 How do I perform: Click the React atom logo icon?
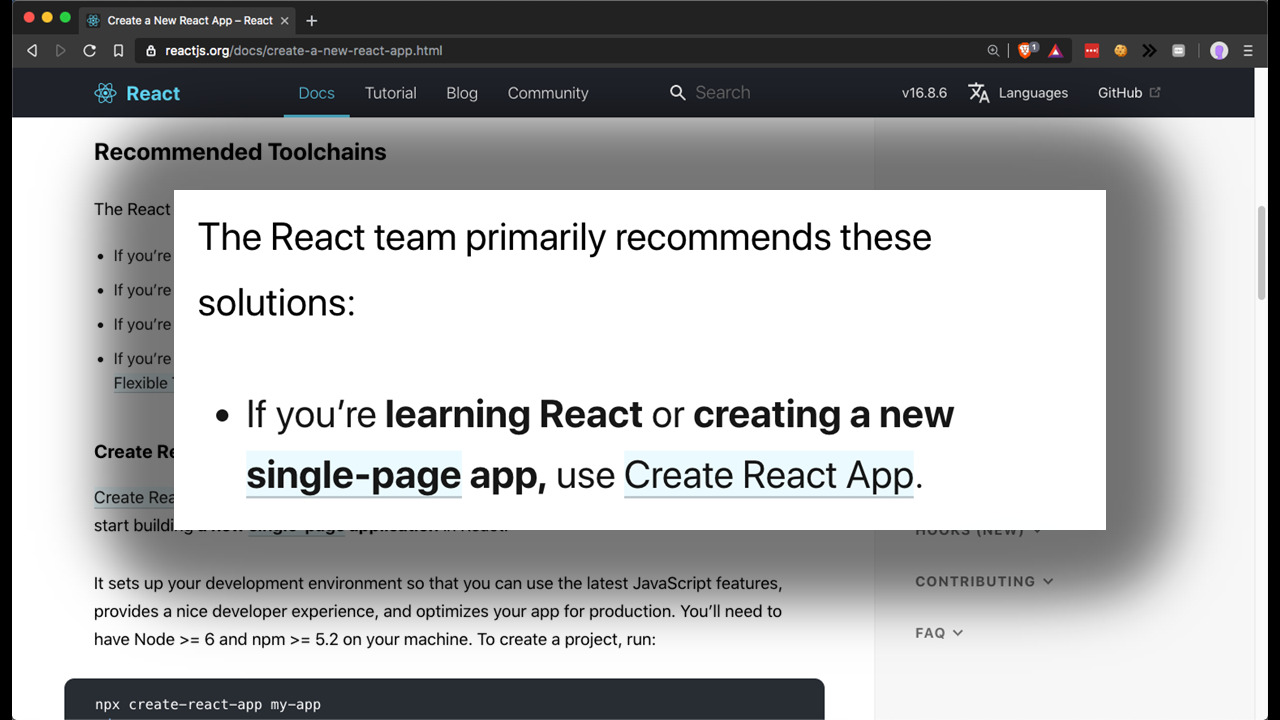105,93
